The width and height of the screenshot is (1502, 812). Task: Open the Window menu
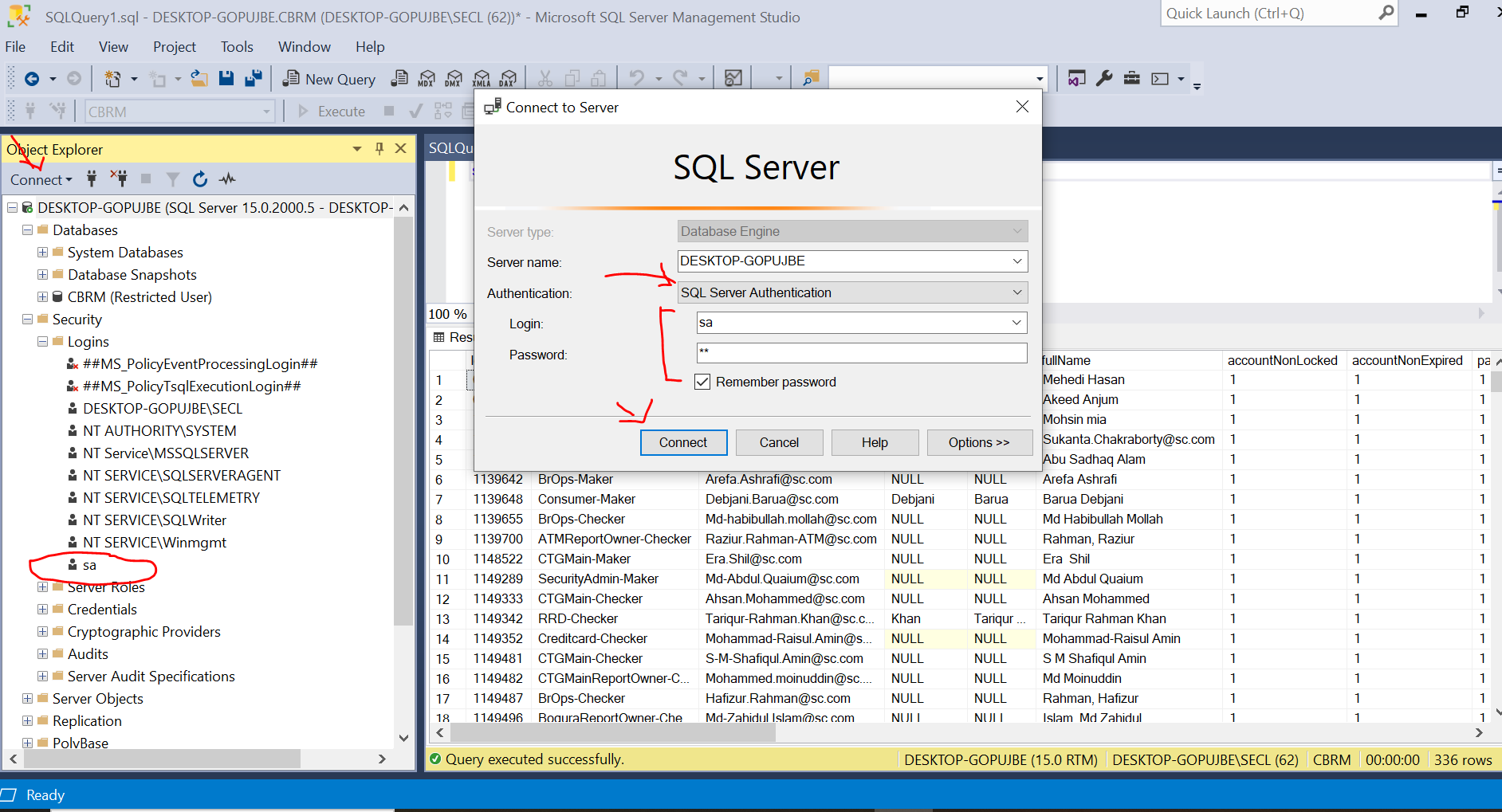click(x=305, y=47)
